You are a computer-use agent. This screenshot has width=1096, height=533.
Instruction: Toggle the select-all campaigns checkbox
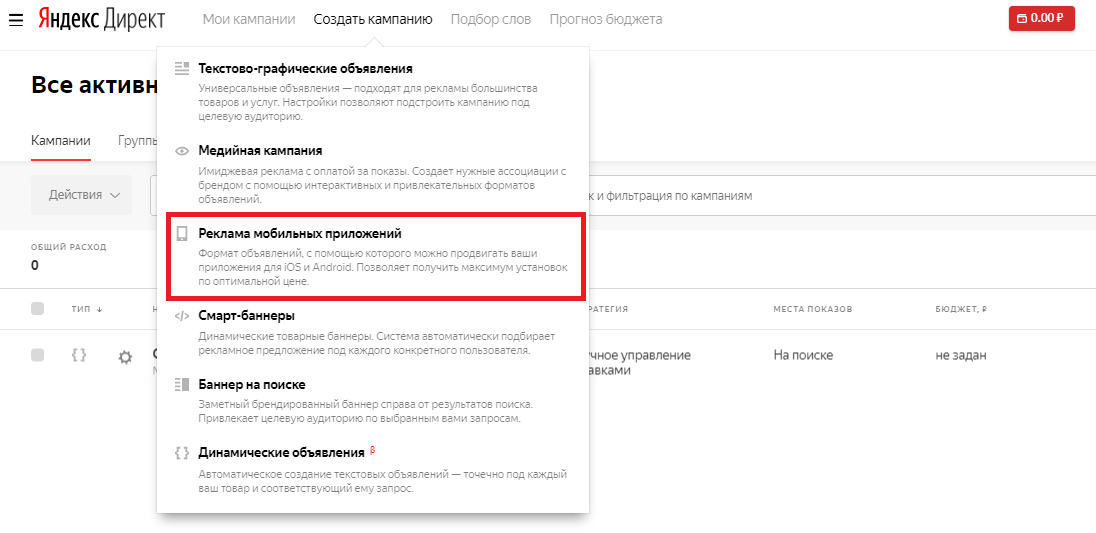click(x=38, y=309)
